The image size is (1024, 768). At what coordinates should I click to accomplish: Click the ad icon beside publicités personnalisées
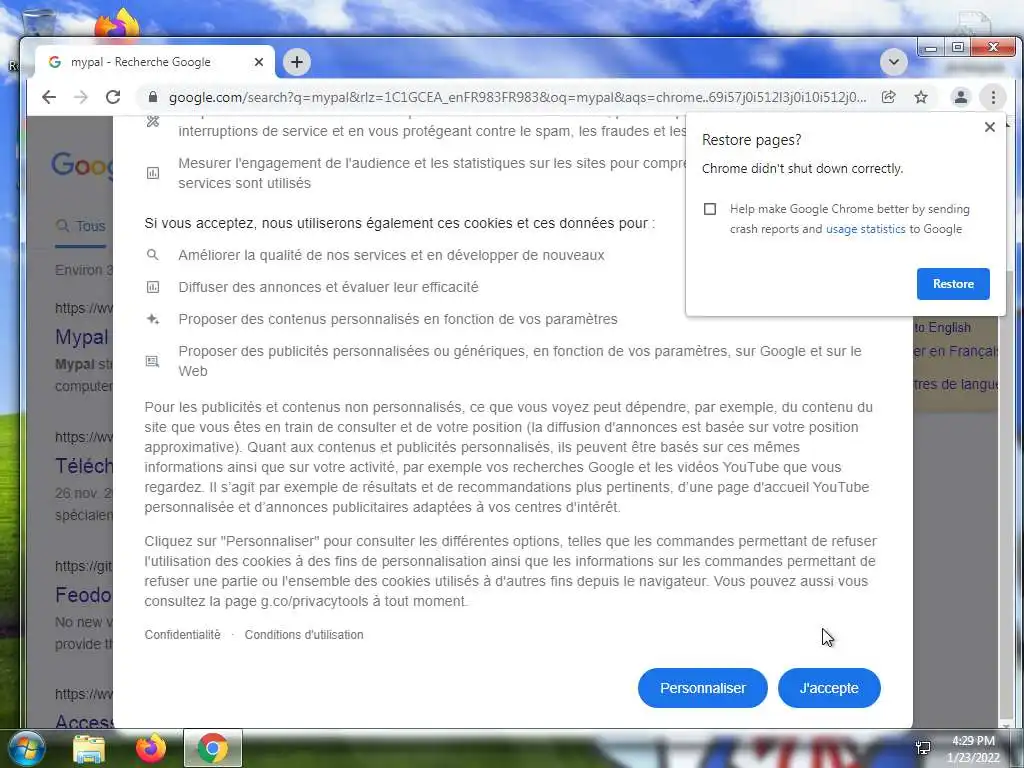pos(152,361)
